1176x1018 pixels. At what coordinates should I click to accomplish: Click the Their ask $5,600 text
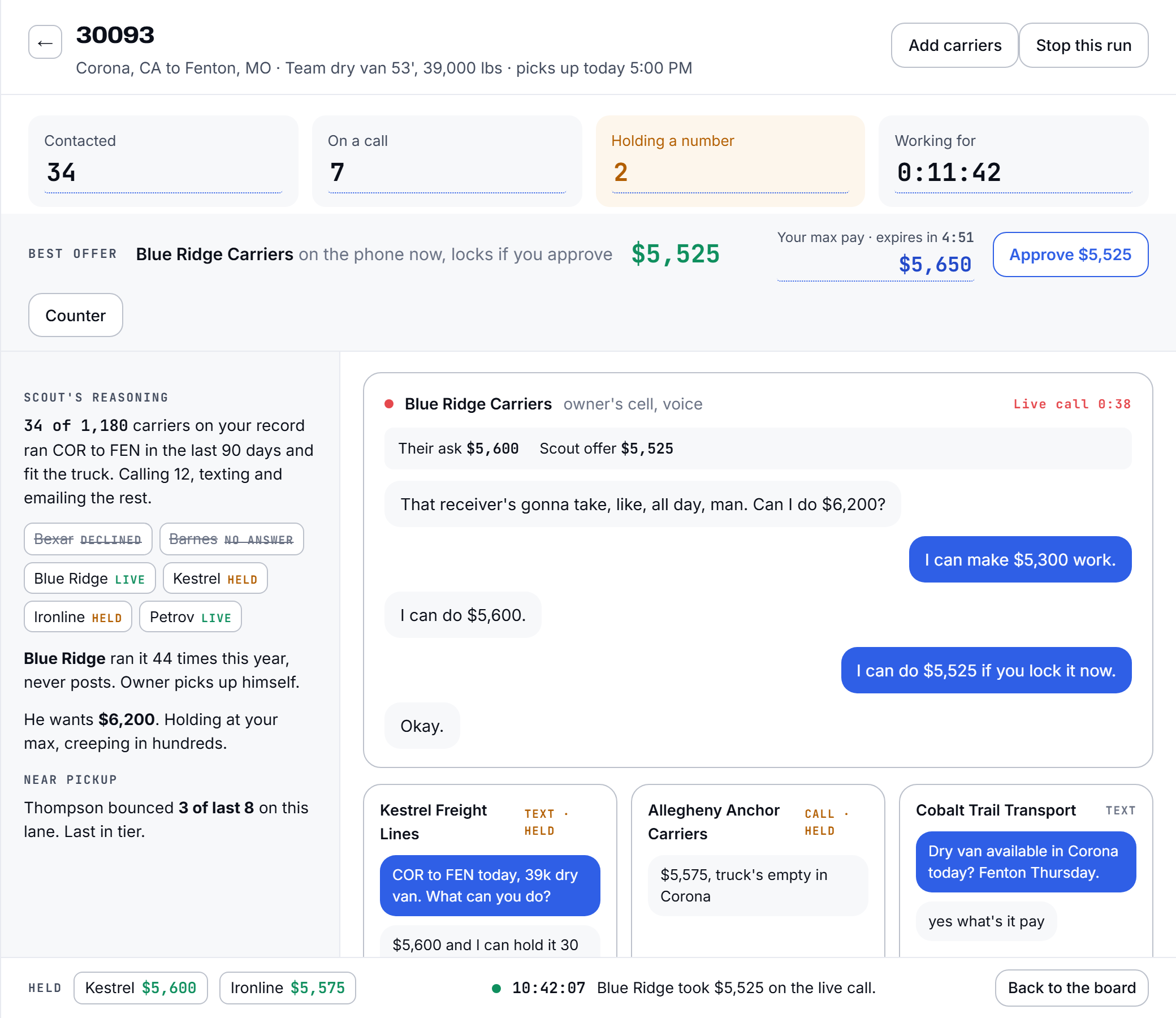pos(459,449)
